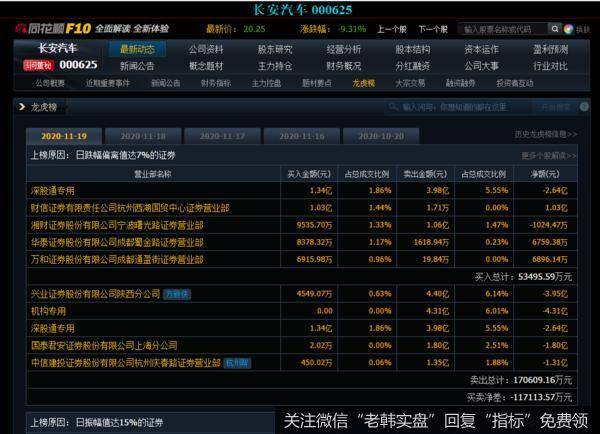Screen dimensions: 600x434
Task: Switch to the 2020-10-20 date tab
Action: (x=381, y=136)
